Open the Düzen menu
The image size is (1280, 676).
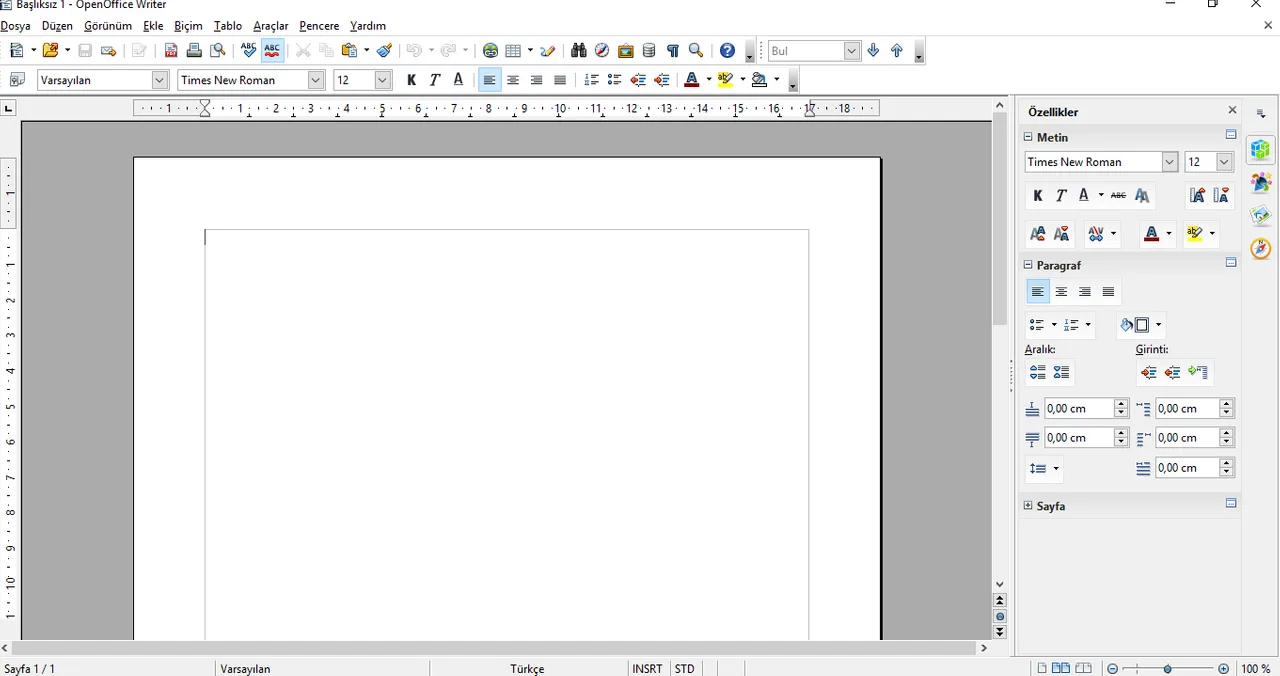57,26
